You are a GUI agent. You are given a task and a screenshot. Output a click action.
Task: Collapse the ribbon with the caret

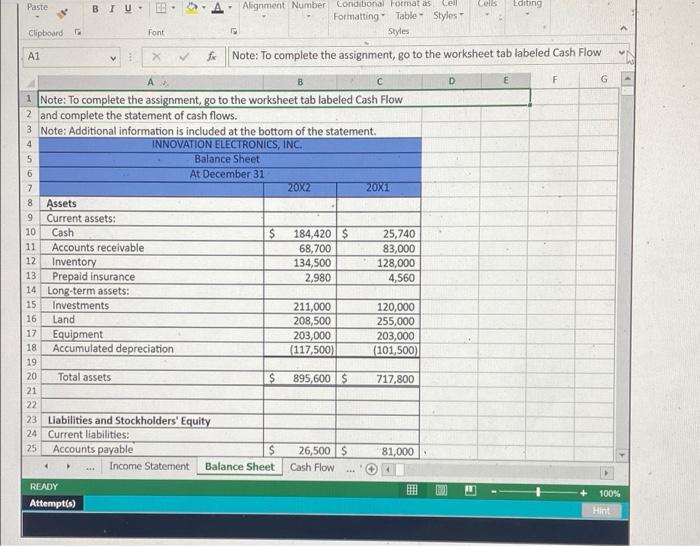pyautogui.click(x=624, y=28)
